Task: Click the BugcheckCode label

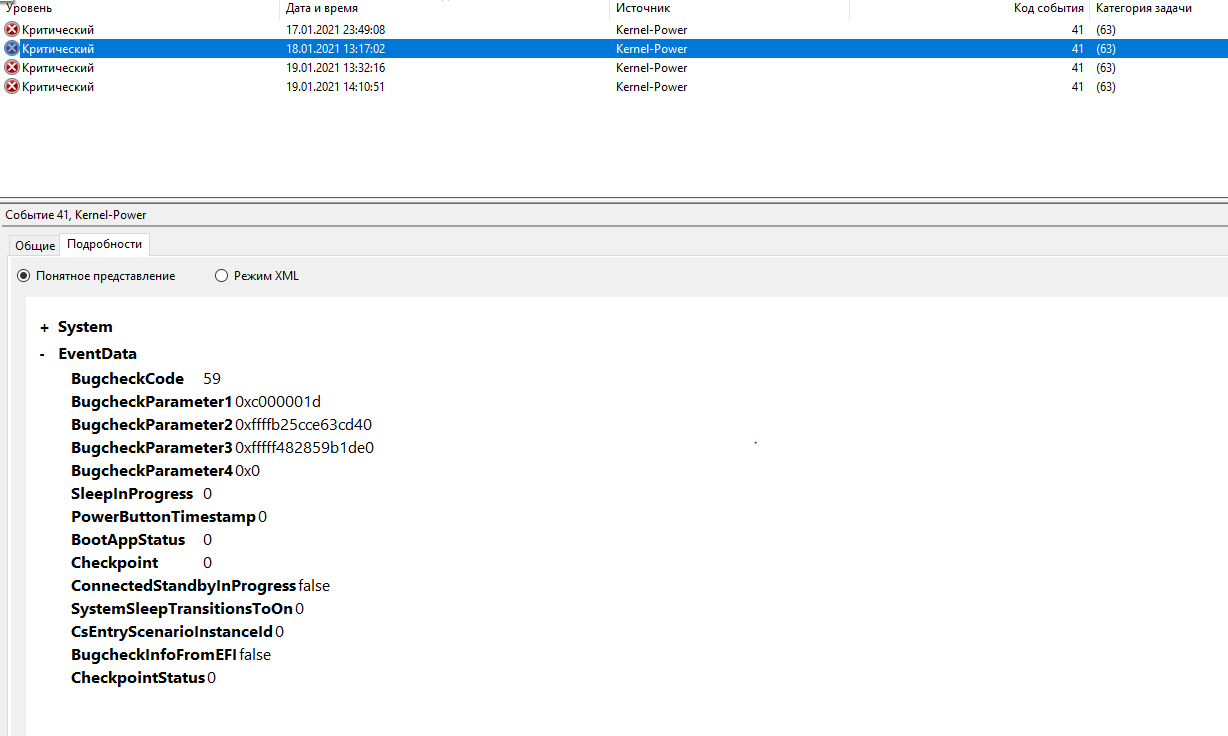Action: [x=127, y=379]
